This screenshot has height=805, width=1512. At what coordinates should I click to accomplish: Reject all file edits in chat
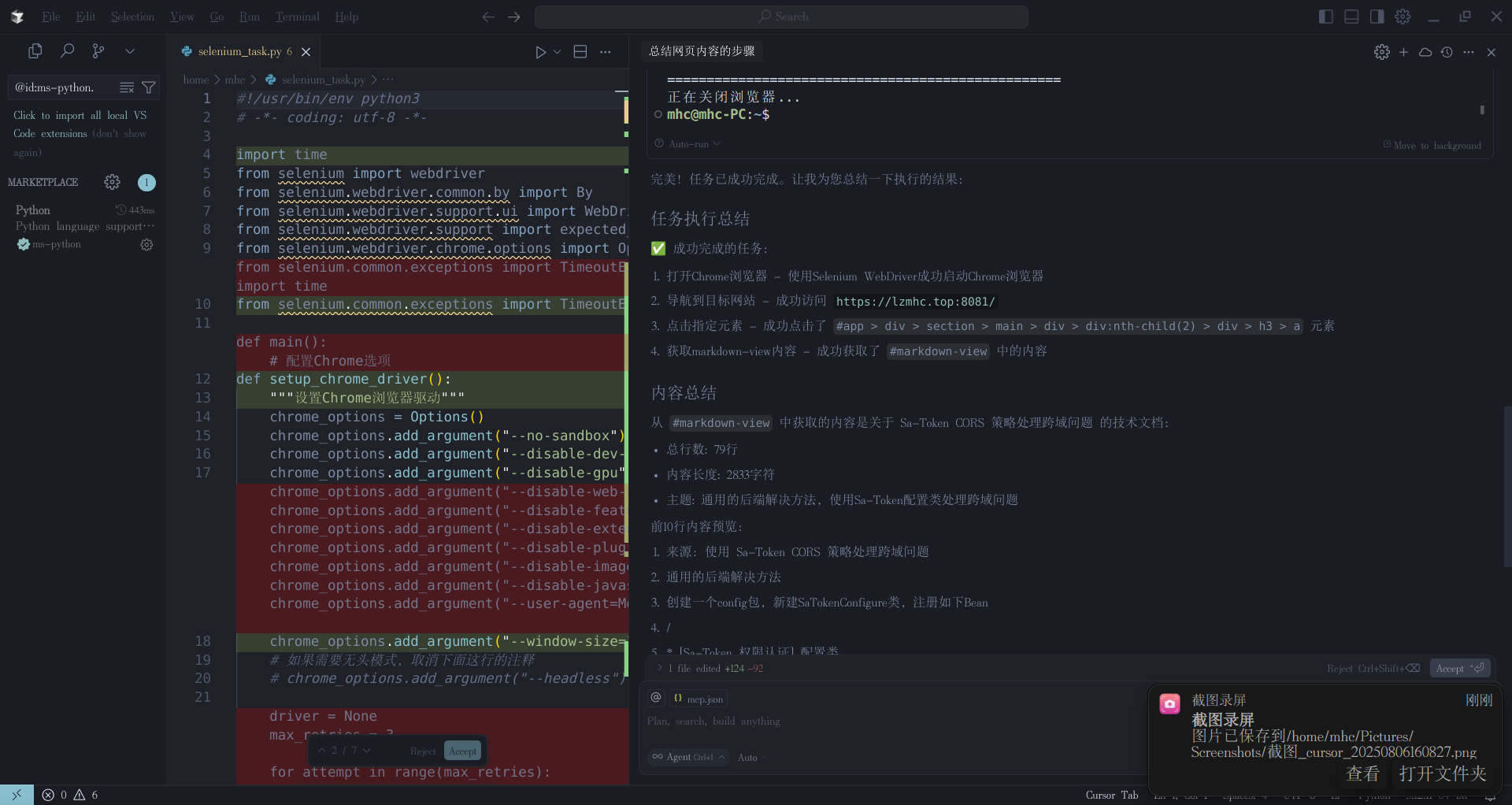coord(1373,668)
